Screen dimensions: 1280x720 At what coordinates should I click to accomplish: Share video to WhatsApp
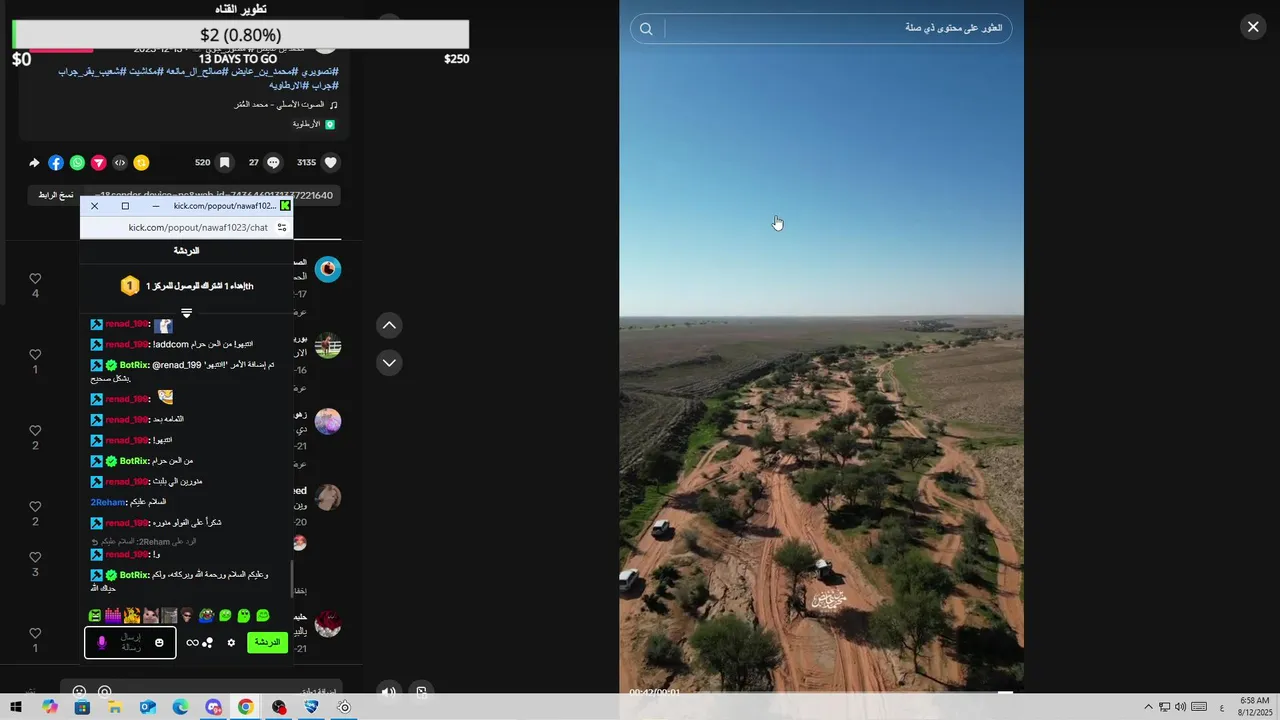point(77,162)
